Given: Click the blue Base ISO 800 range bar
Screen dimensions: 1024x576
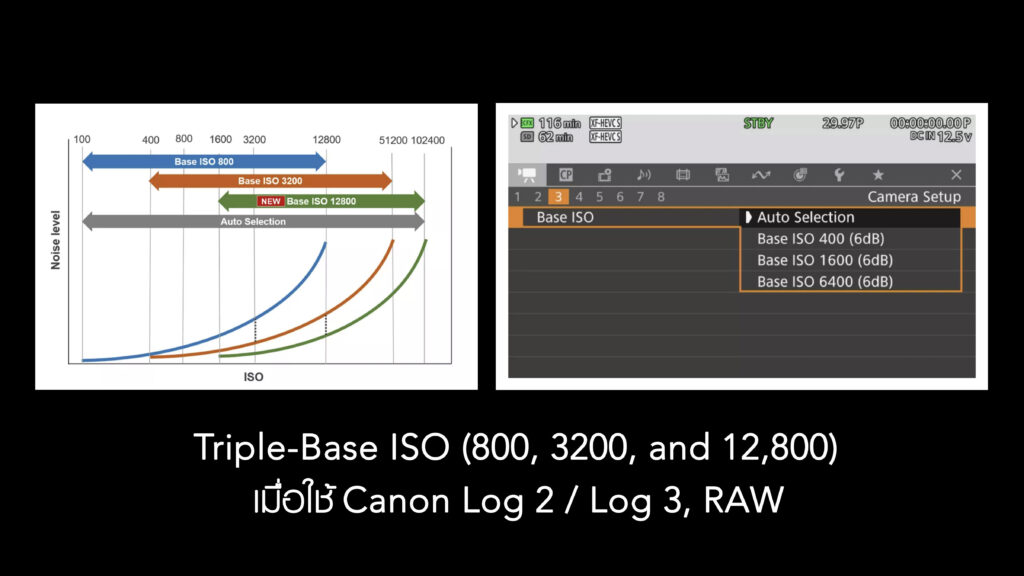Looking at the screenshot, I should (x=203, y=161).
